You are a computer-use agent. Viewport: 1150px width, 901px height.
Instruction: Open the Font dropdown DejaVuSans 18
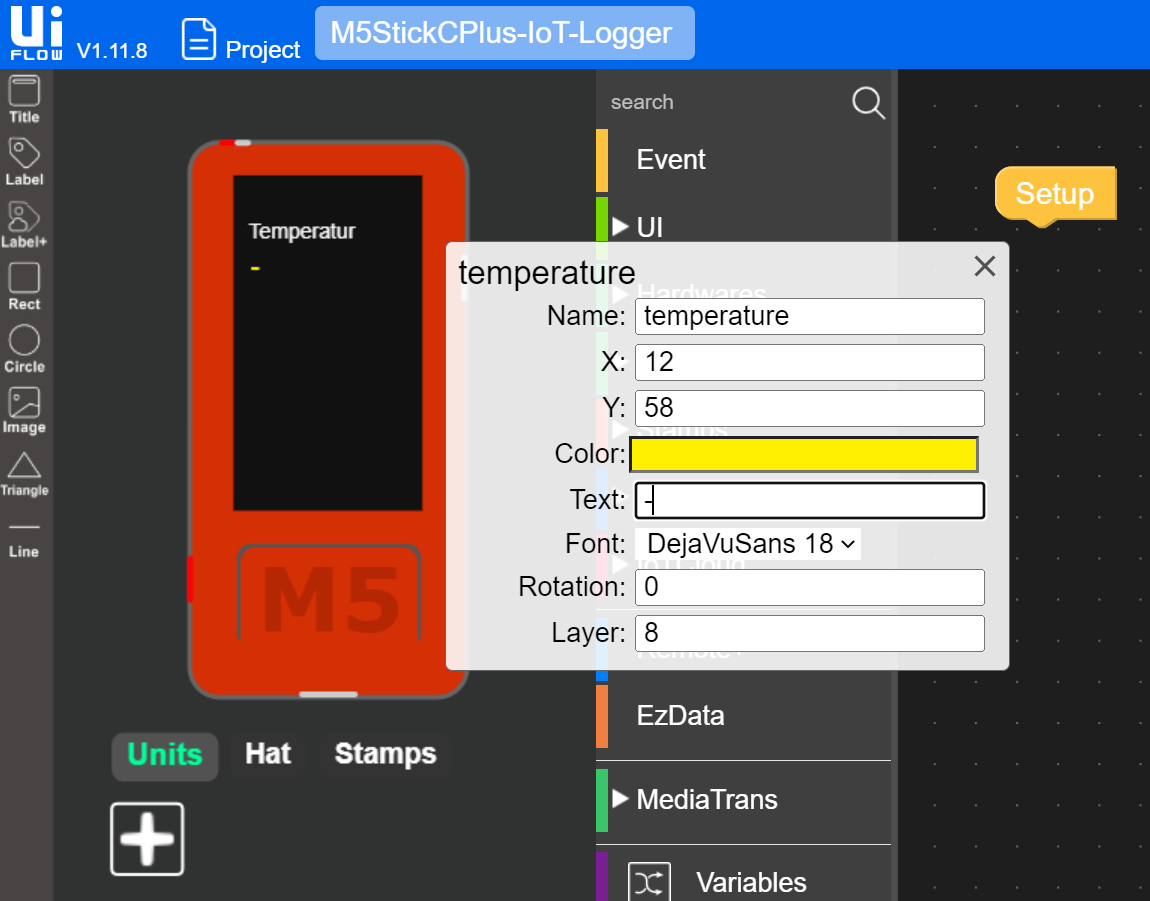[x=747, y=544]
